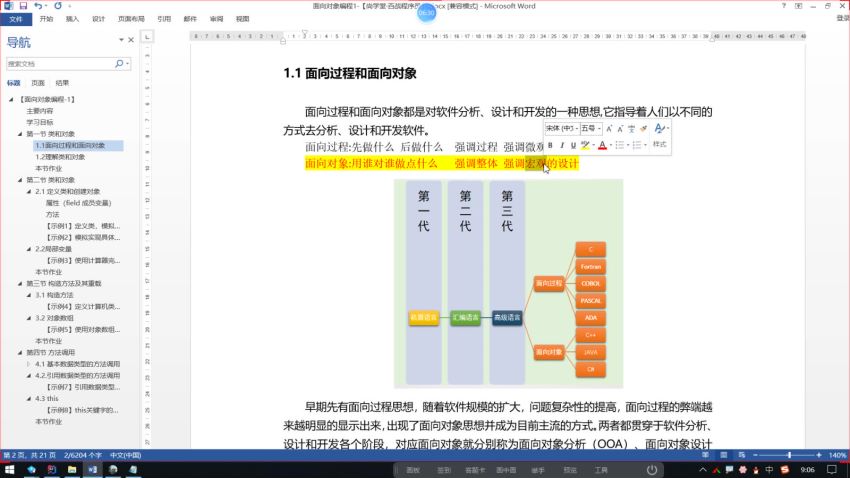Click the Redo icon in quick access toolbar
The image size is (850, 478).
[x=58, y=6]
